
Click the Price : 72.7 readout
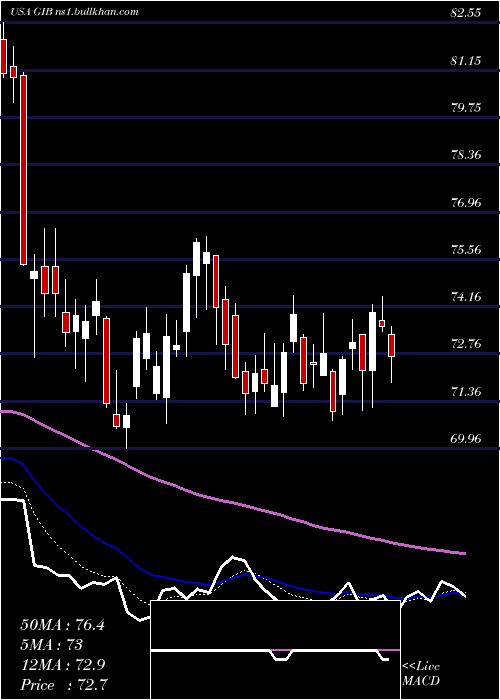(64, 684)
